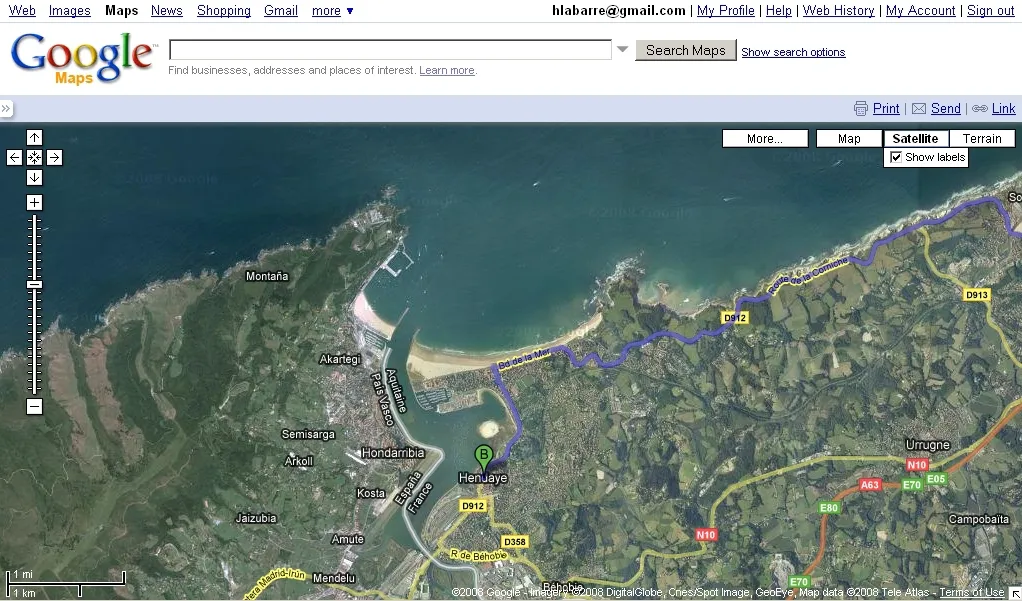Click the D913 road shield
The image size is (1022, 601).
pyautogui.click(x=976, y=295)
